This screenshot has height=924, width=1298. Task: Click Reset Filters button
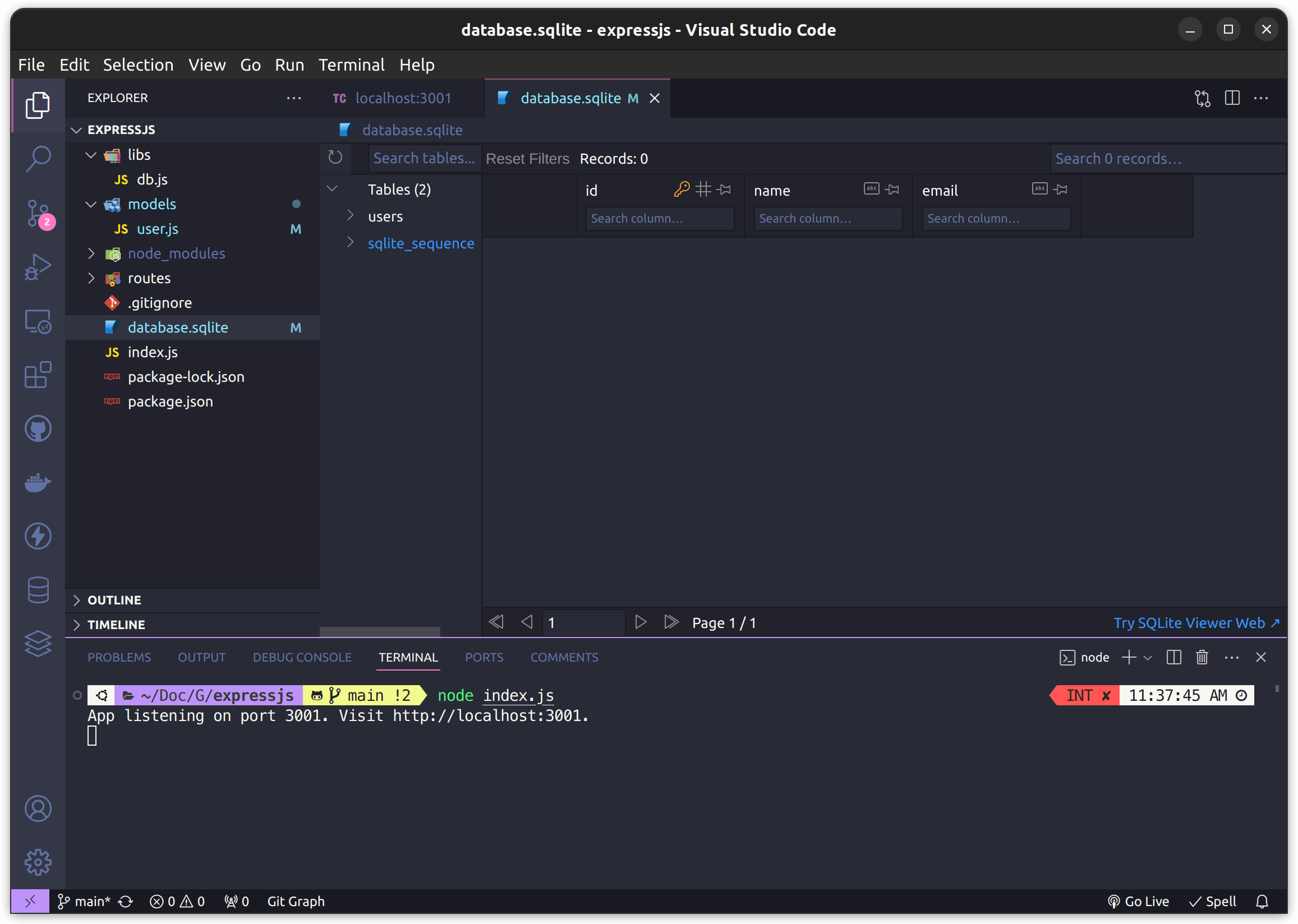pyautogui.click(x=527, y=159)
